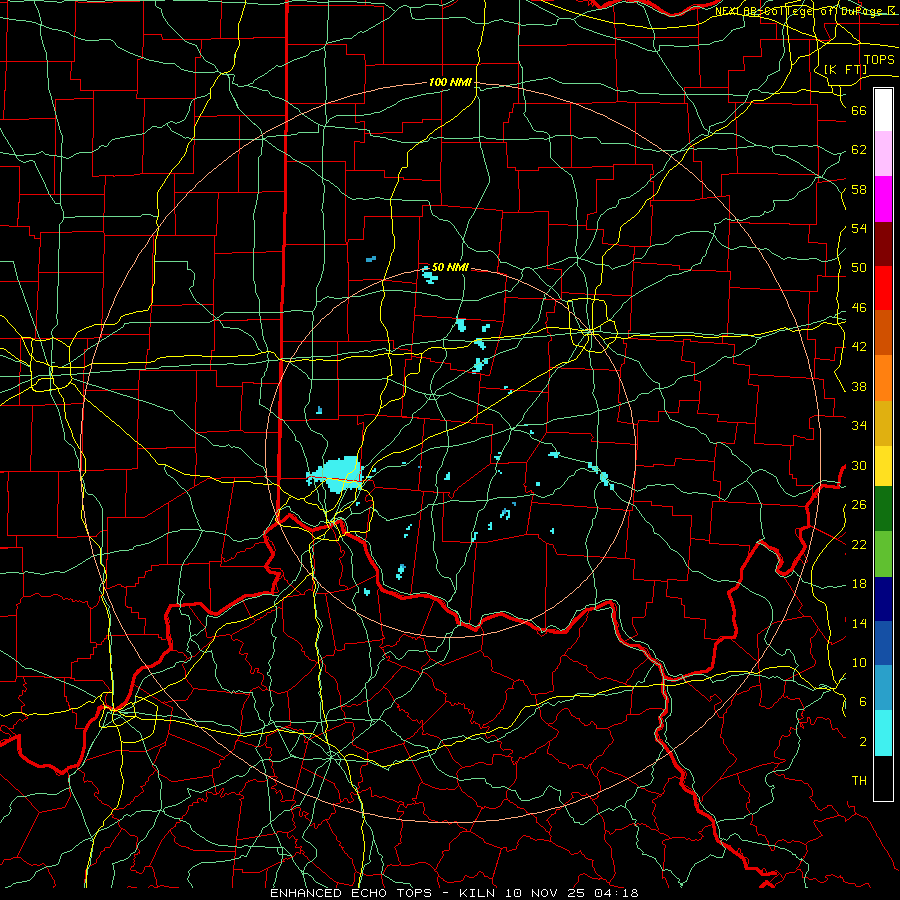The image size is (900, 900).
Task: Pick the light blue 6-10 legend swatch
Action: [883, 688]
